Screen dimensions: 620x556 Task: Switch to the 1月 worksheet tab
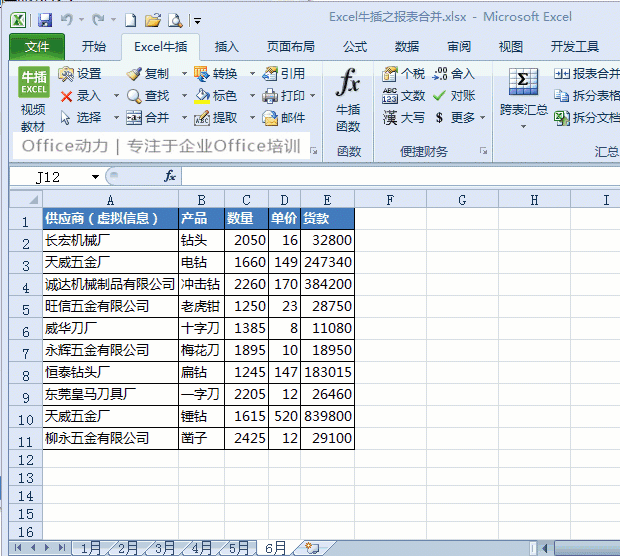(x=91, y=548)
